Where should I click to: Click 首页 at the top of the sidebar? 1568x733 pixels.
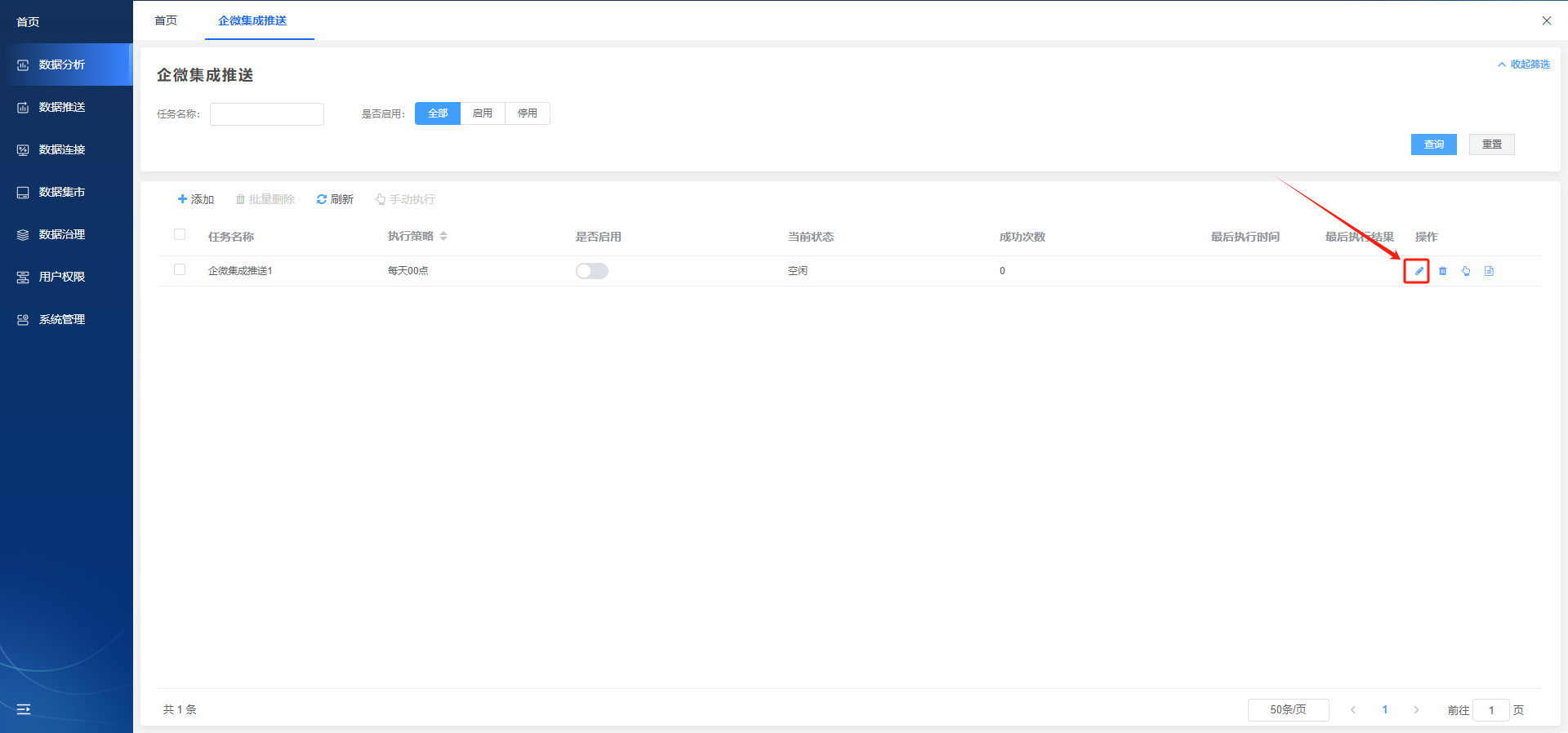(28, 22)
